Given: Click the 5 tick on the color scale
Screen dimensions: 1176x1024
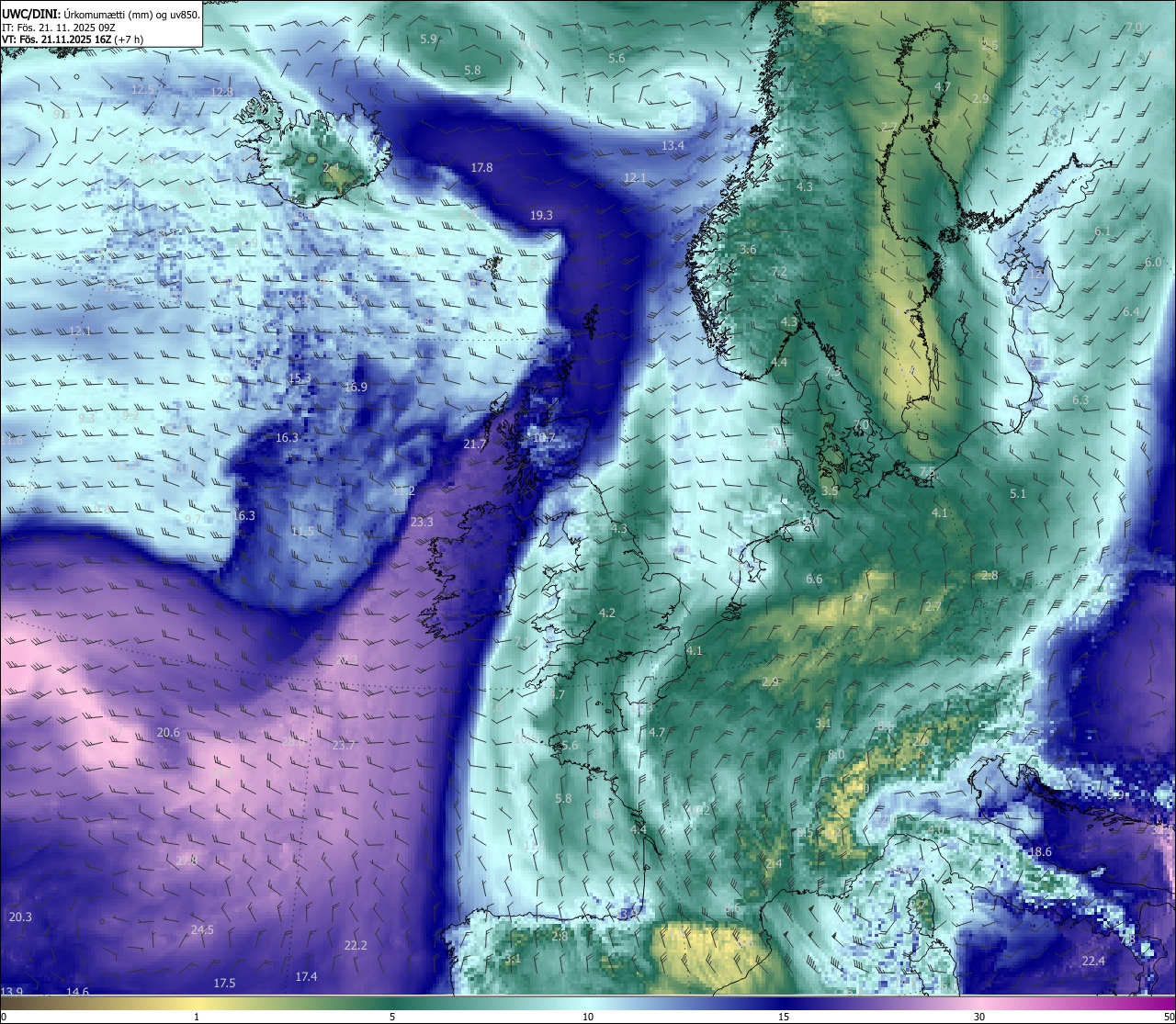Looking at the screenshot, I should pos(392,1016).
